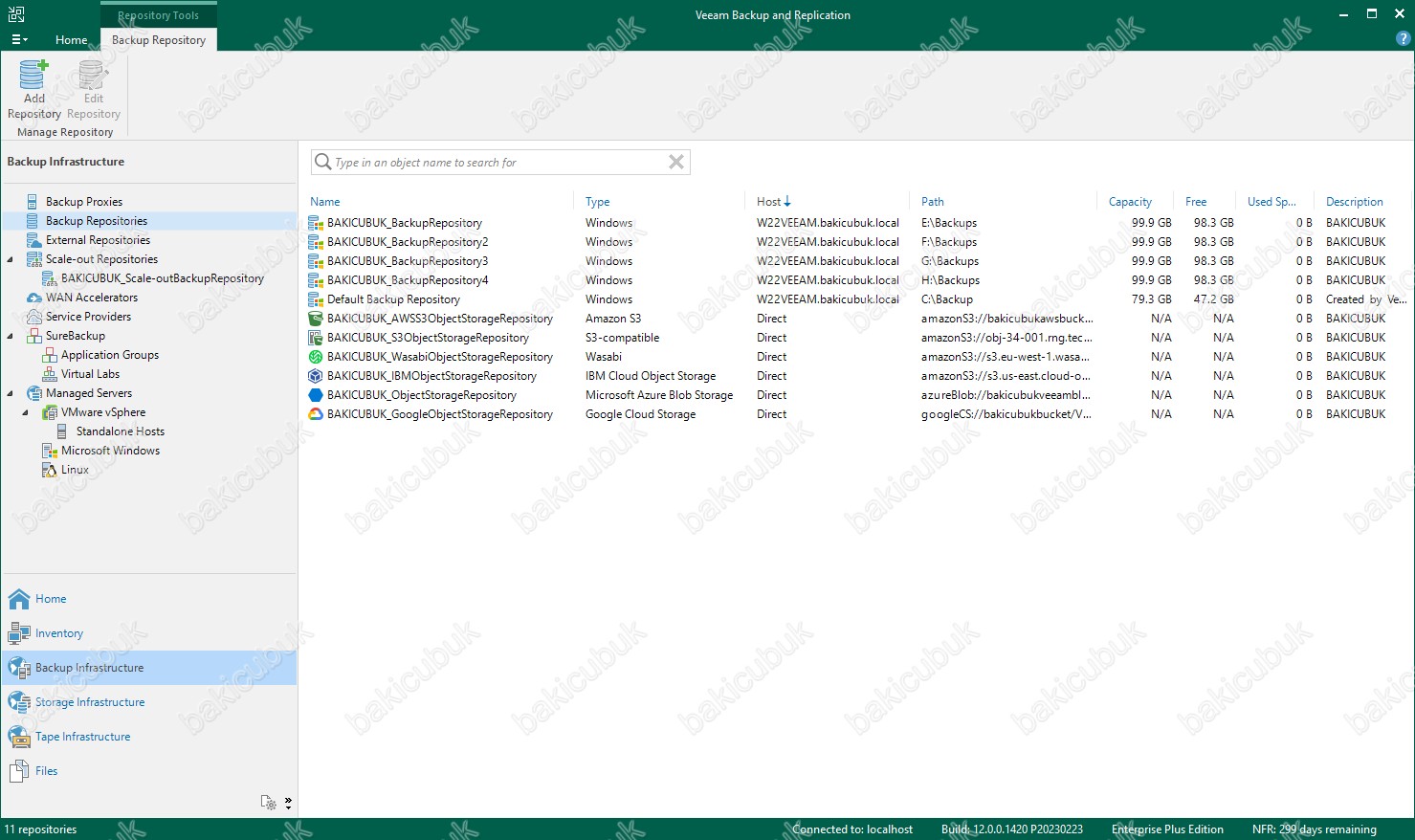Open Backup Infrastructure navigation pane
This screenshot has height=840, width=1415.
(149, 668)
